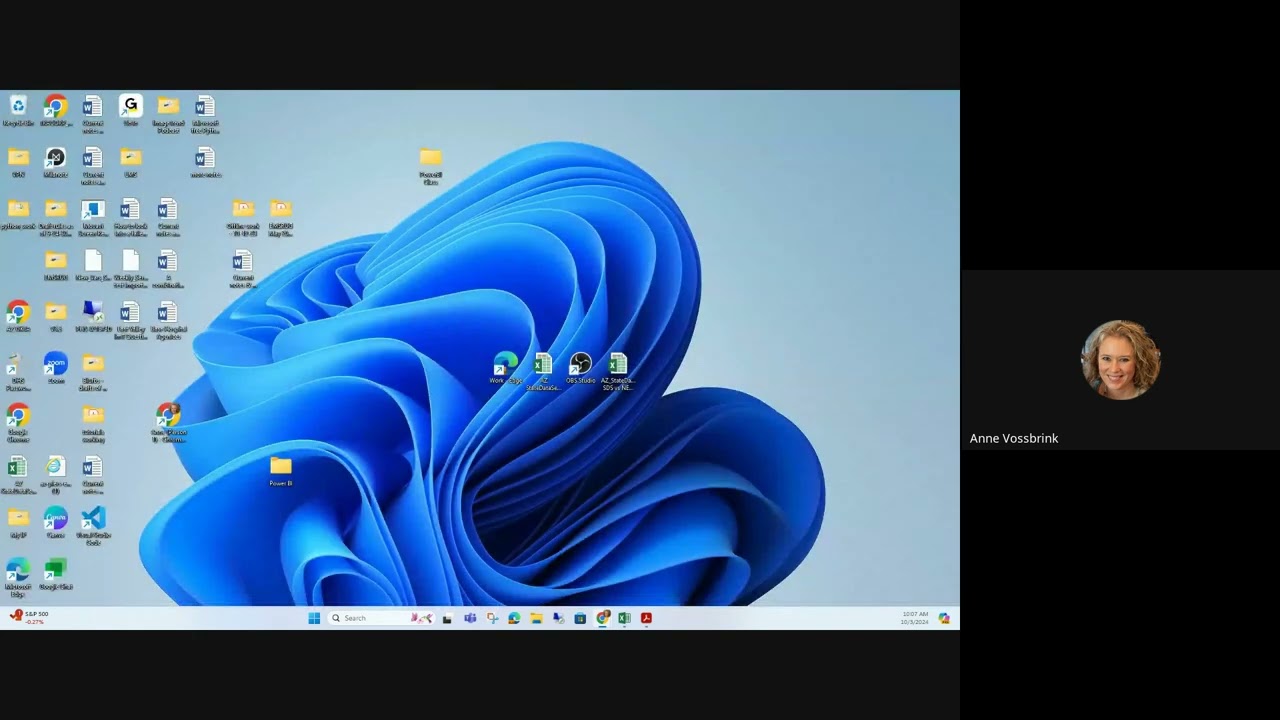The image size is (1280, 720).
Task: Open File Explorer from the taskbar
Action: 536,618
